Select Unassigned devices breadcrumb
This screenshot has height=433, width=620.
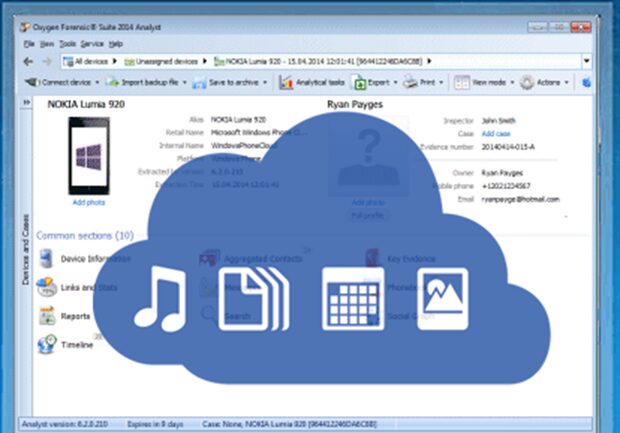(161, 61)
